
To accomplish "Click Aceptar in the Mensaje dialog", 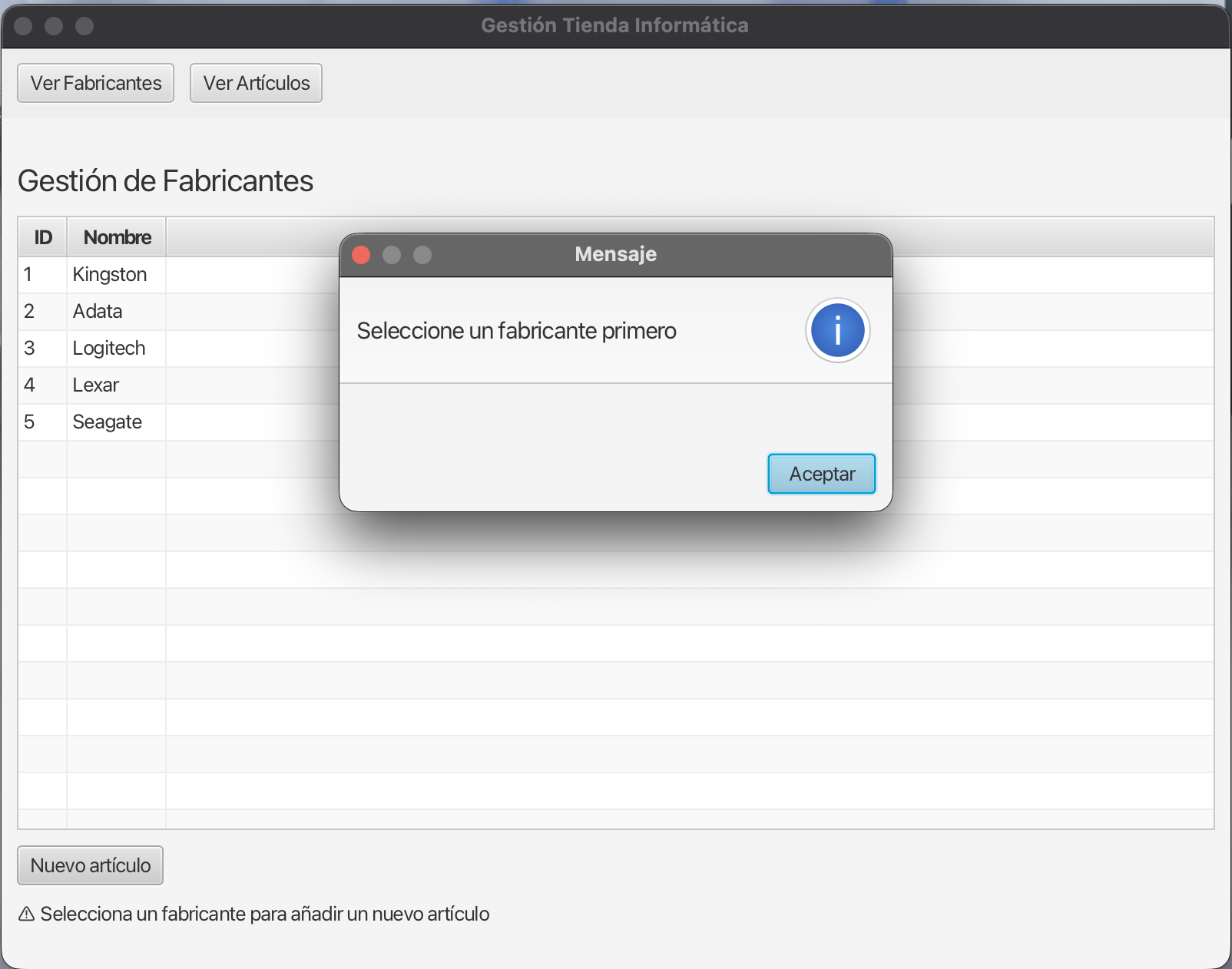I will pyautogui.click(x=821, y=474).
